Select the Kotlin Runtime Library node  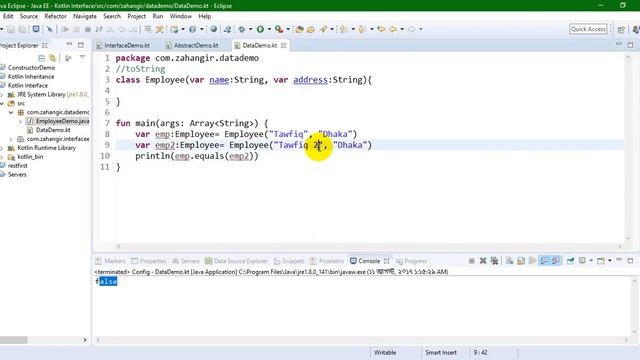[47, 148]
